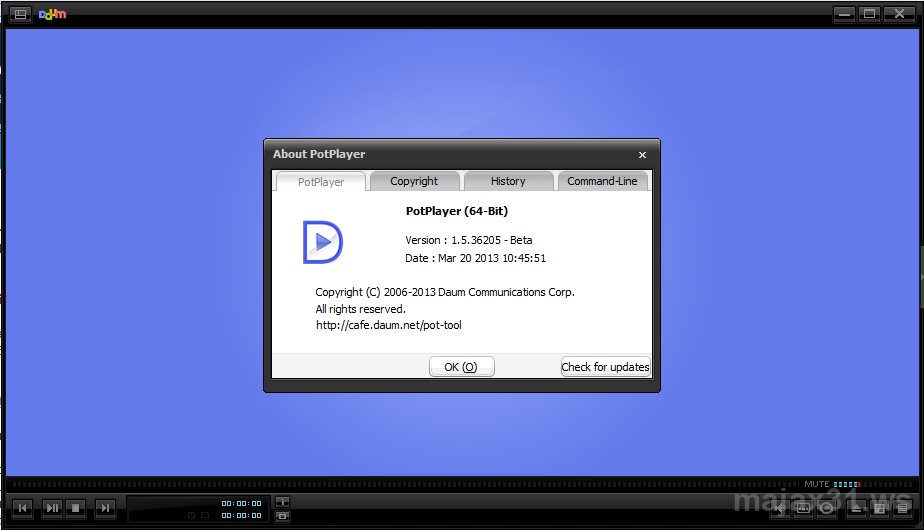Close the About PotPlayer dialog
This screenshot has height=530, width=924.
pyautogui.click(x=642, y=154)
